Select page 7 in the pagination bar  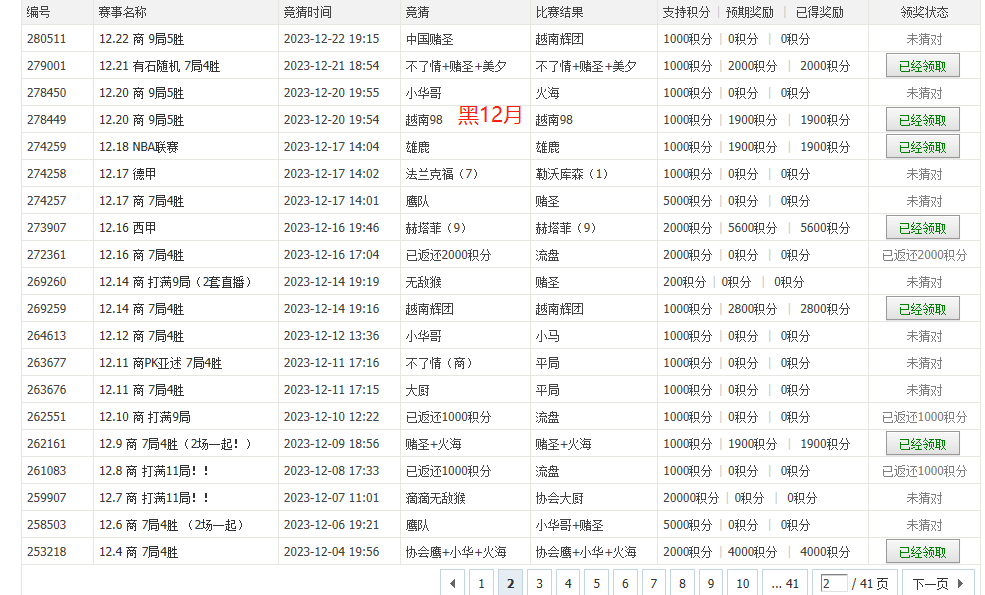point(653,581)
